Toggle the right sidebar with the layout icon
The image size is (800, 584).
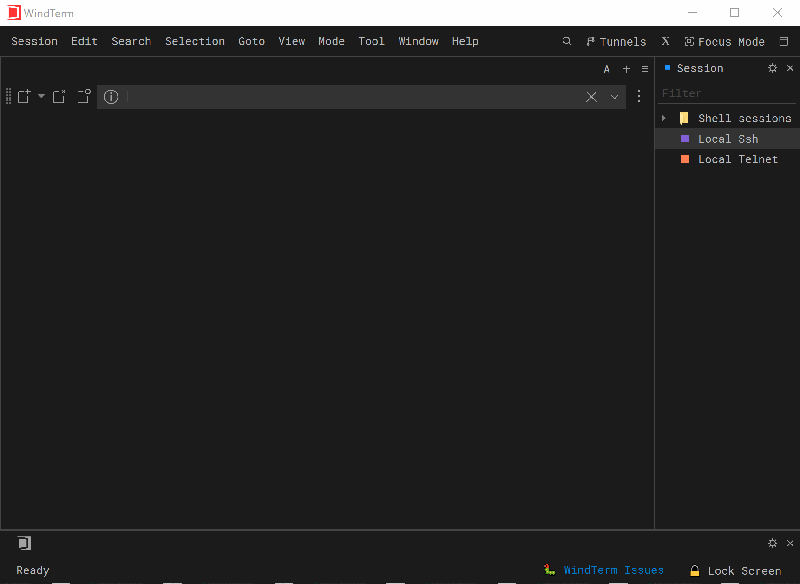[784, 41]
